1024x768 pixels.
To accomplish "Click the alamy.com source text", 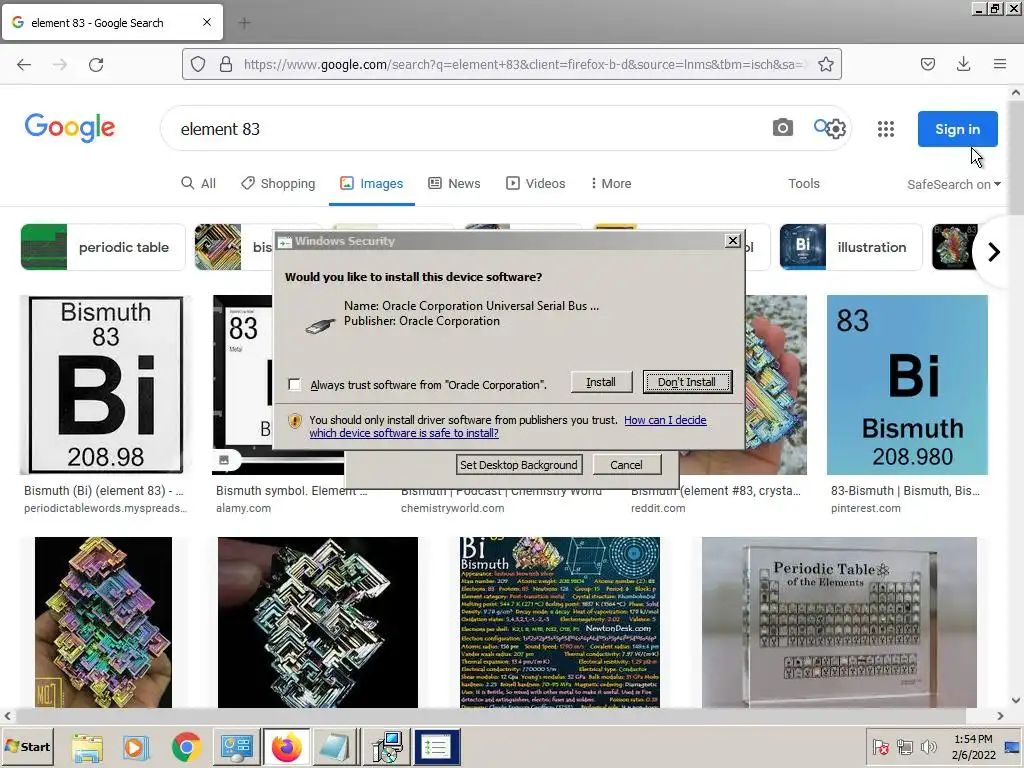I will click(243, 508).
